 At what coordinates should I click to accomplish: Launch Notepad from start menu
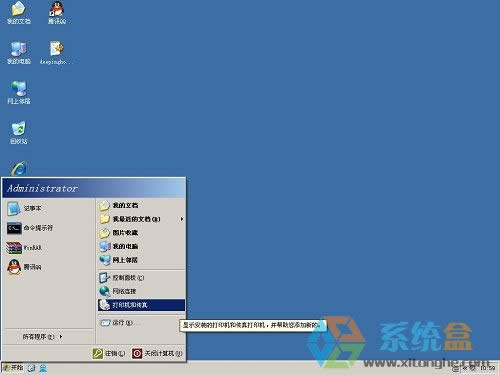(x=48, y=208)
